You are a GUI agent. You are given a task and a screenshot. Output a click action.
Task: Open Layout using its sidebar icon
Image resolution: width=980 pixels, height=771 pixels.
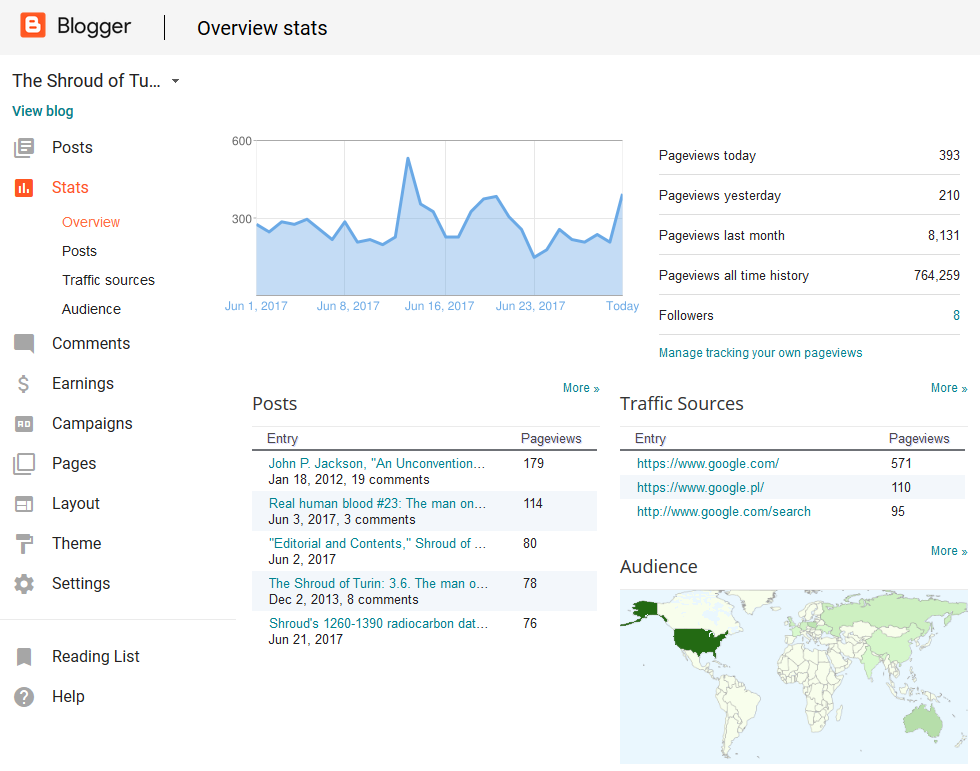pos(24,504)
